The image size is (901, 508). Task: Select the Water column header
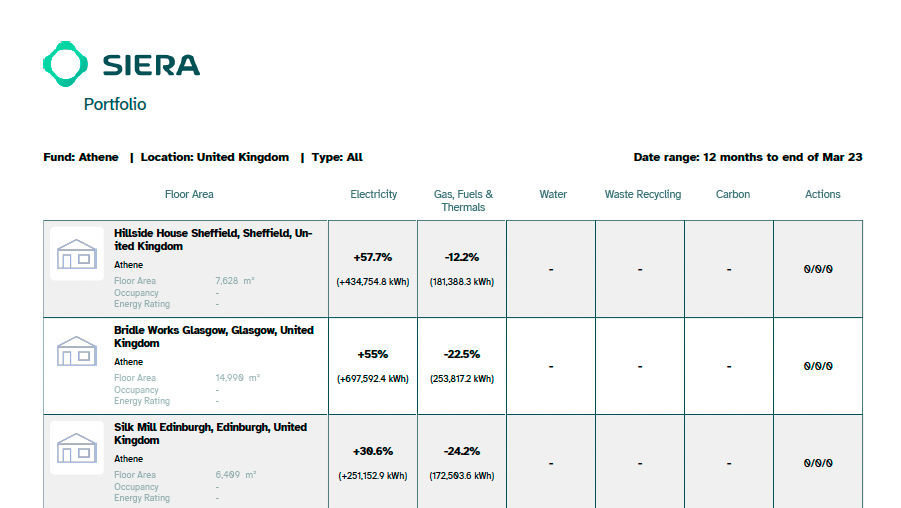click(553, 194)
